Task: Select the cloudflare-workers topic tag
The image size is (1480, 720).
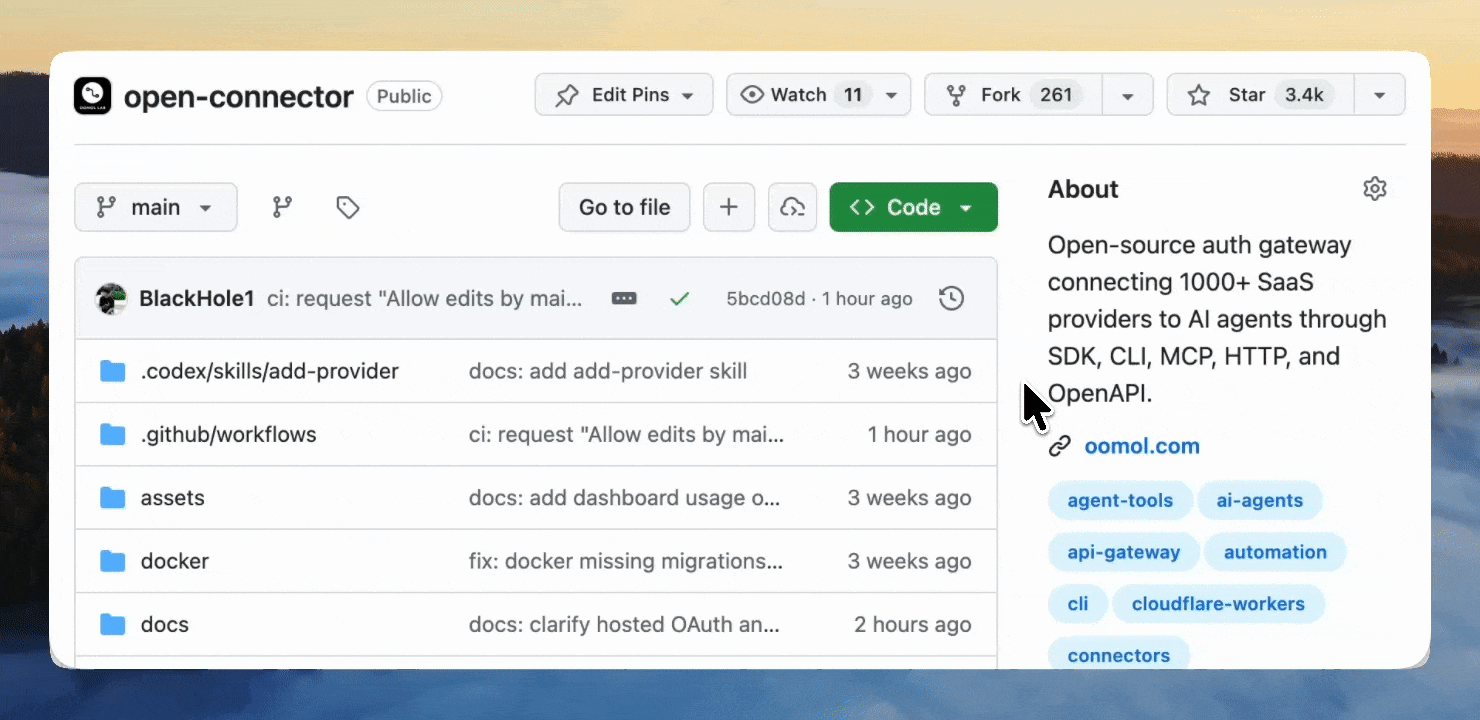Action: 1218,604
